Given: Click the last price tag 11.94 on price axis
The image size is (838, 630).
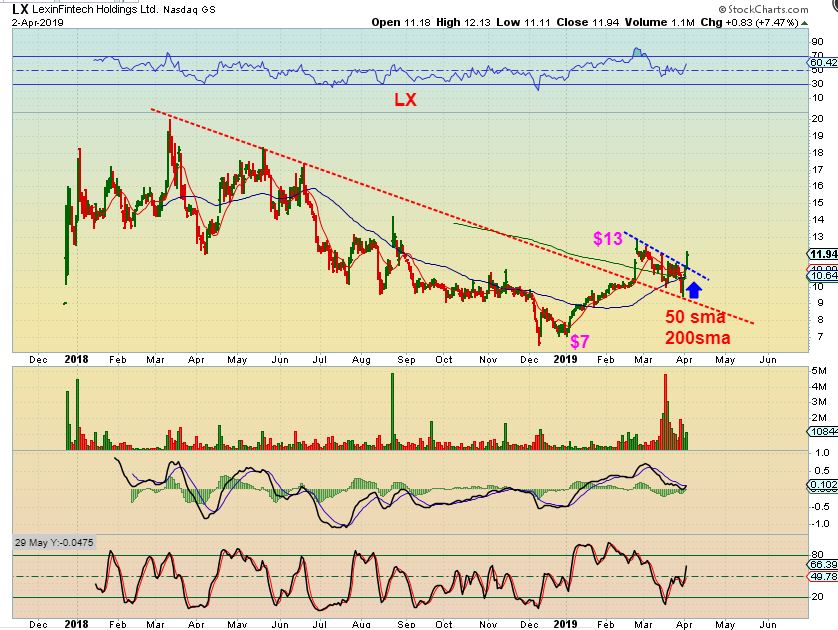Looking at the screenshot, I should pos(823,254).
